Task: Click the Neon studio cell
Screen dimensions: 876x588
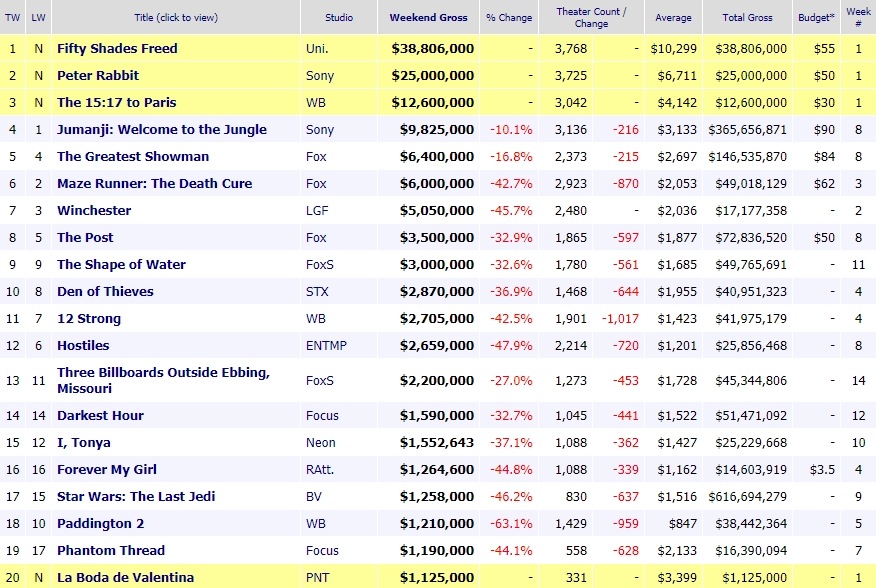Action: [x=321, y=443]
